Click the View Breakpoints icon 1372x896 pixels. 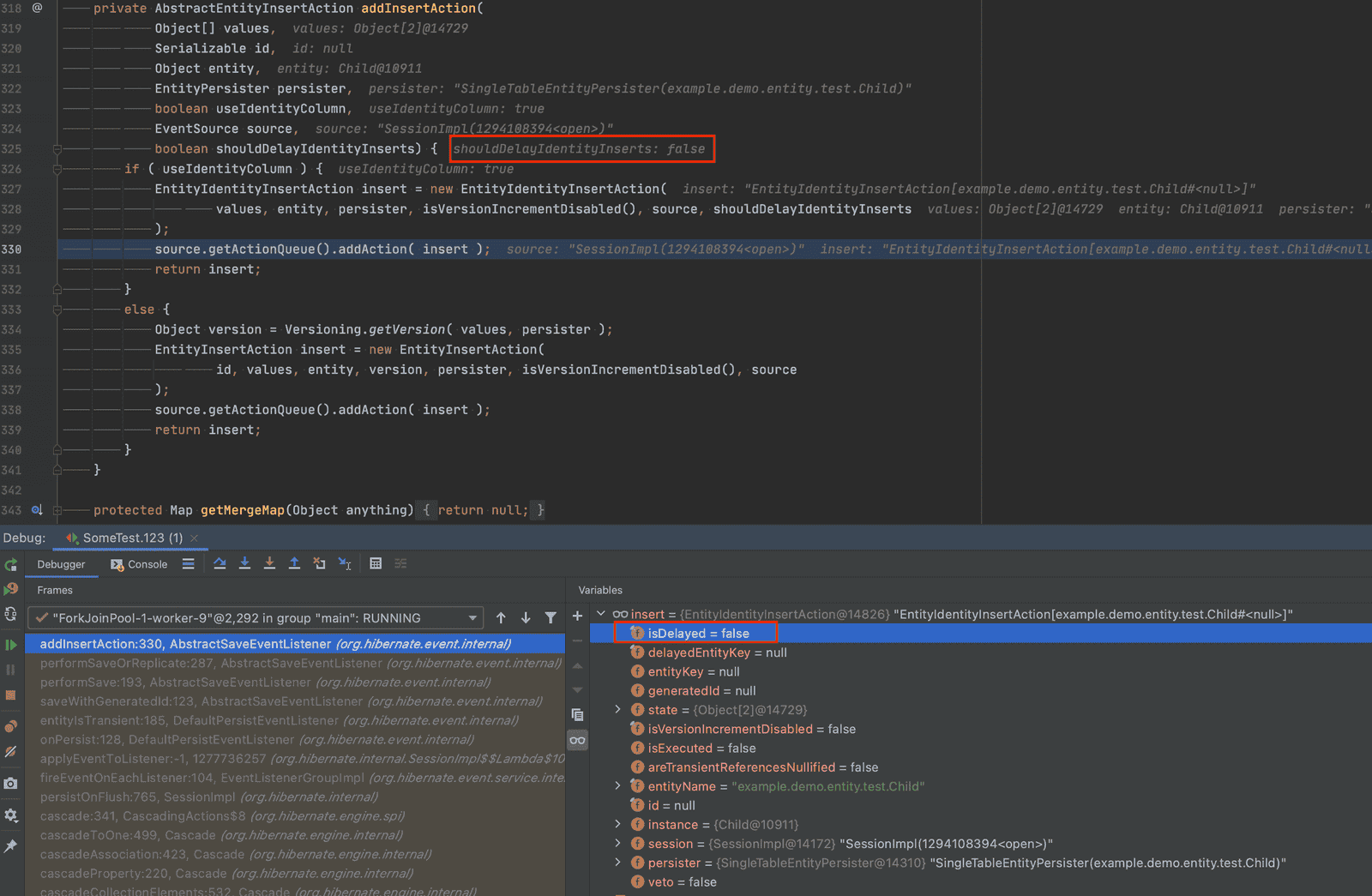11,726
